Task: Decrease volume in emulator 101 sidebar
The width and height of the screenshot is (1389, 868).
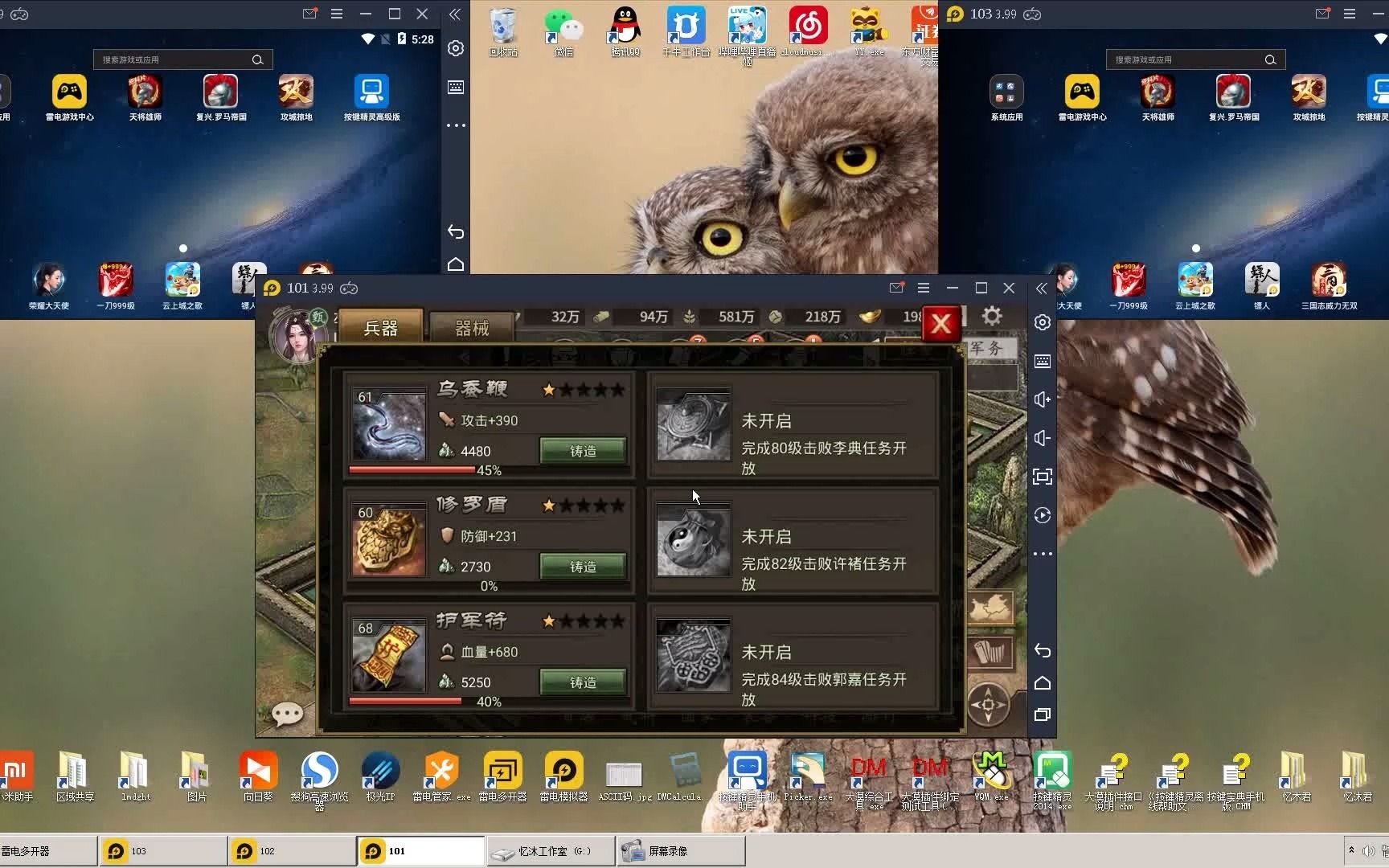Action: point(1043,438)
